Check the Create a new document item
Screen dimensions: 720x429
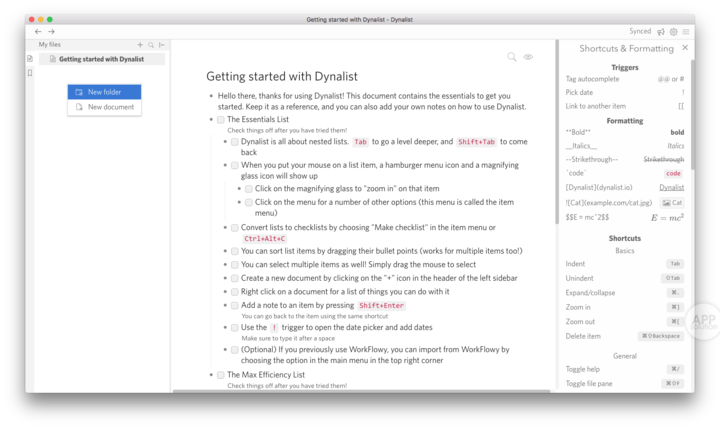click(235, 278)
